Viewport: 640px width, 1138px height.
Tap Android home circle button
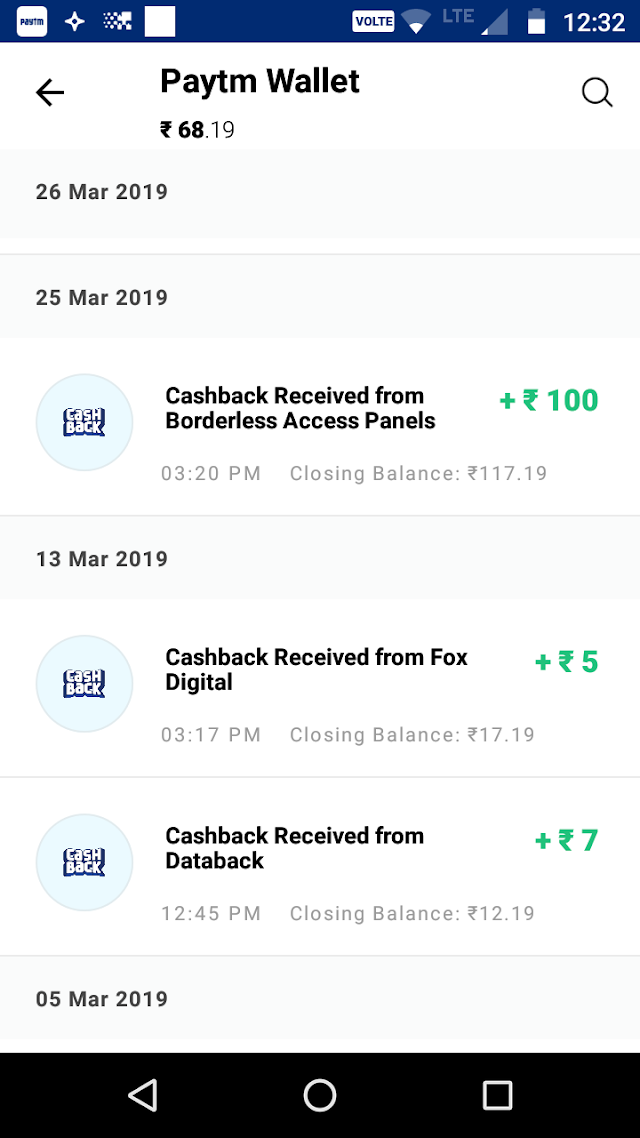(x=320, y=1094)
